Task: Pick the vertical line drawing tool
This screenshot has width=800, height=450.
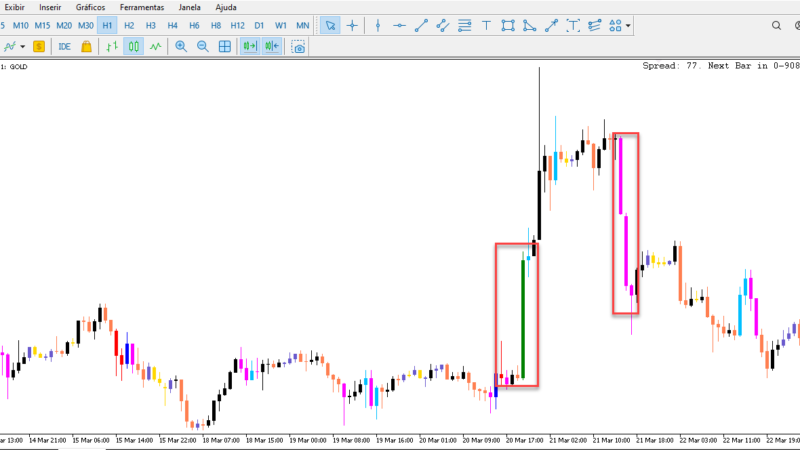Action: click(x=378, y=26)
